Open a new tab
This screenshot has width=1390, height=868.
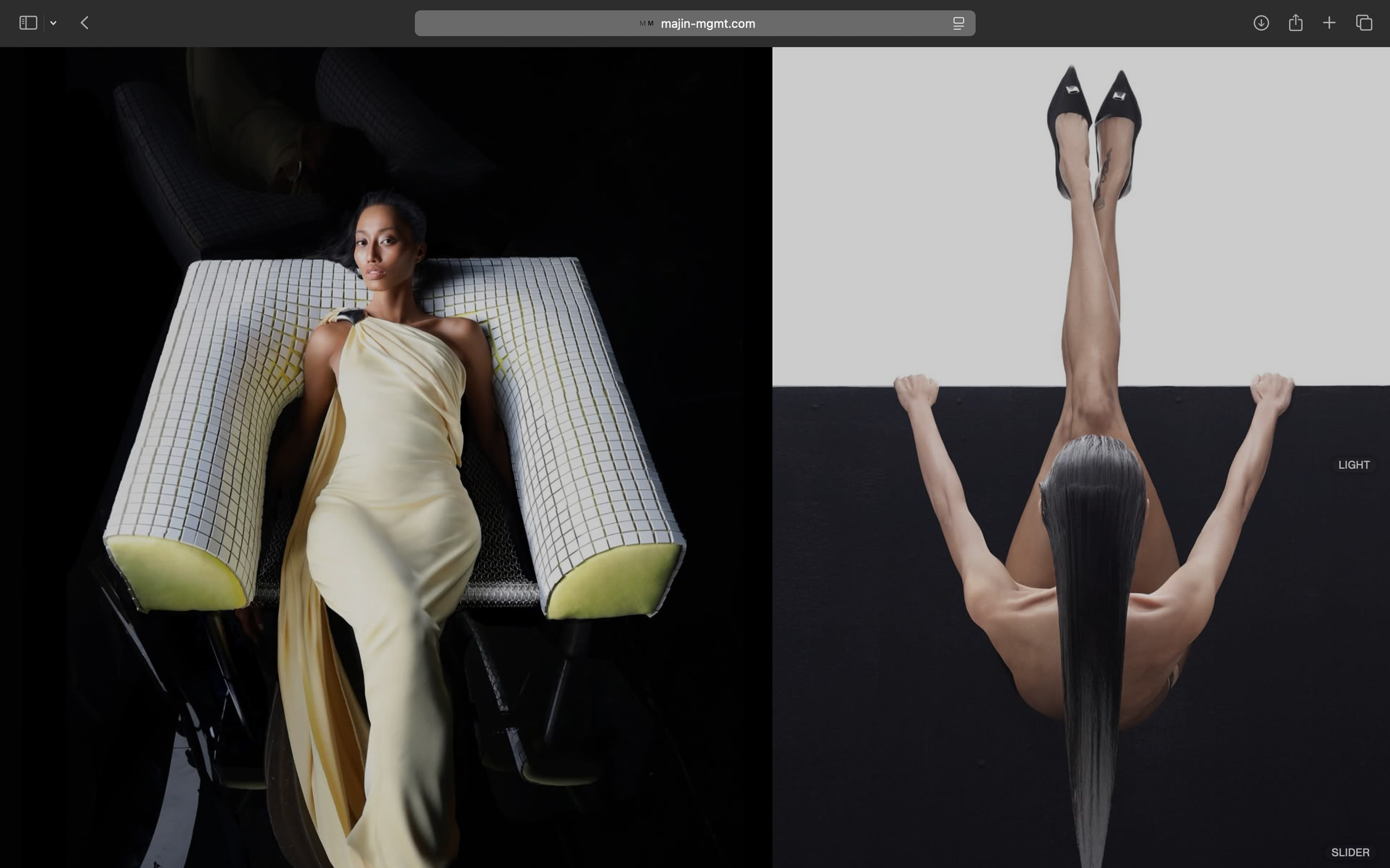click(1329, 23)
